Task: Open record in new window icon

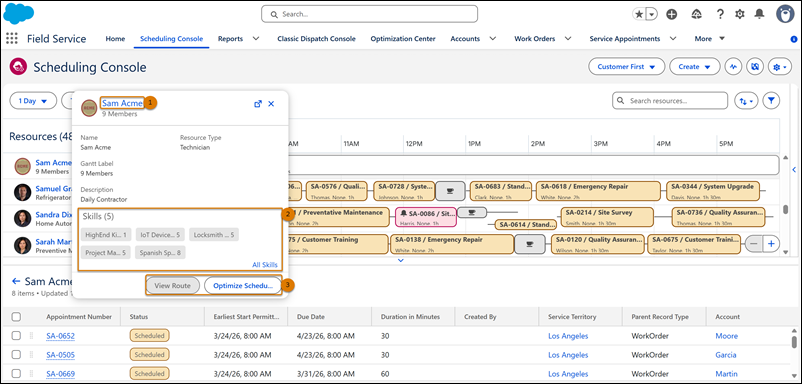Action: click(x=258, y=104)
